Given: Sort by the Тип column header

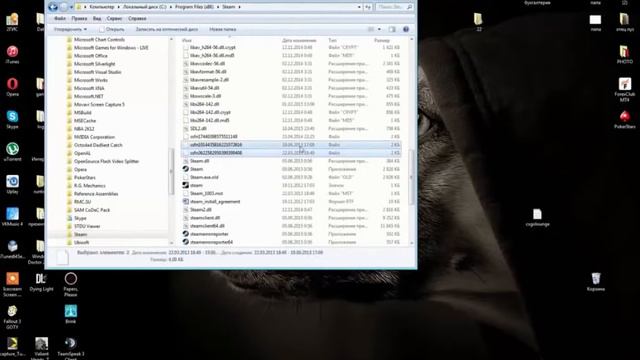Looking at the screenshot, I should [x=333, y=40].
